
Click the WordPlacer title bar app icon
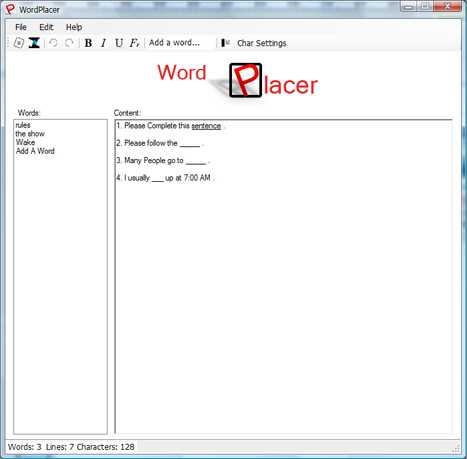pos(10,9)
